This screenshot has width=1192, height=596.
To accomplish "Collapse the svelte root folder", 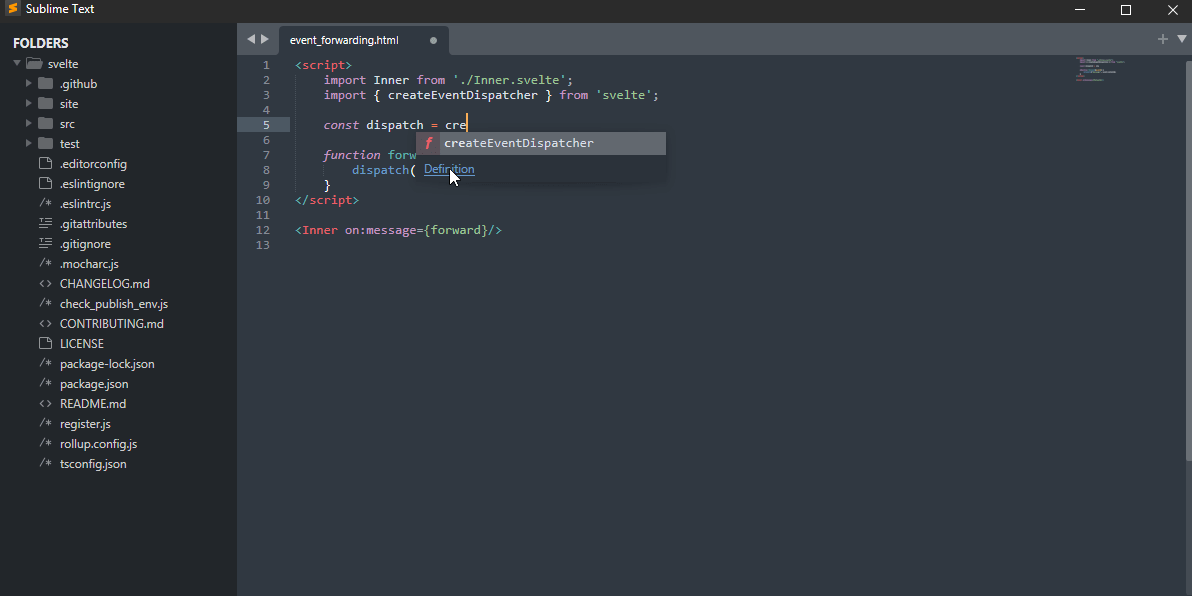I will [17, 64].
